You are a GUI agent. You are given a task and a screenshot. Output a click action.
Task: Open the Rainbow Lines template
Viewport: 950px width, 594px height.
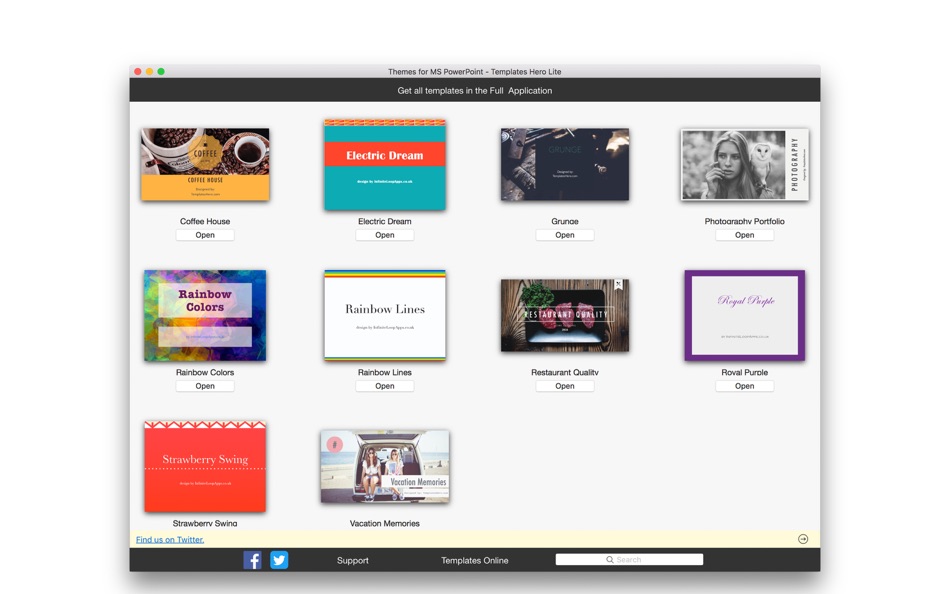[x=385, y=386]
